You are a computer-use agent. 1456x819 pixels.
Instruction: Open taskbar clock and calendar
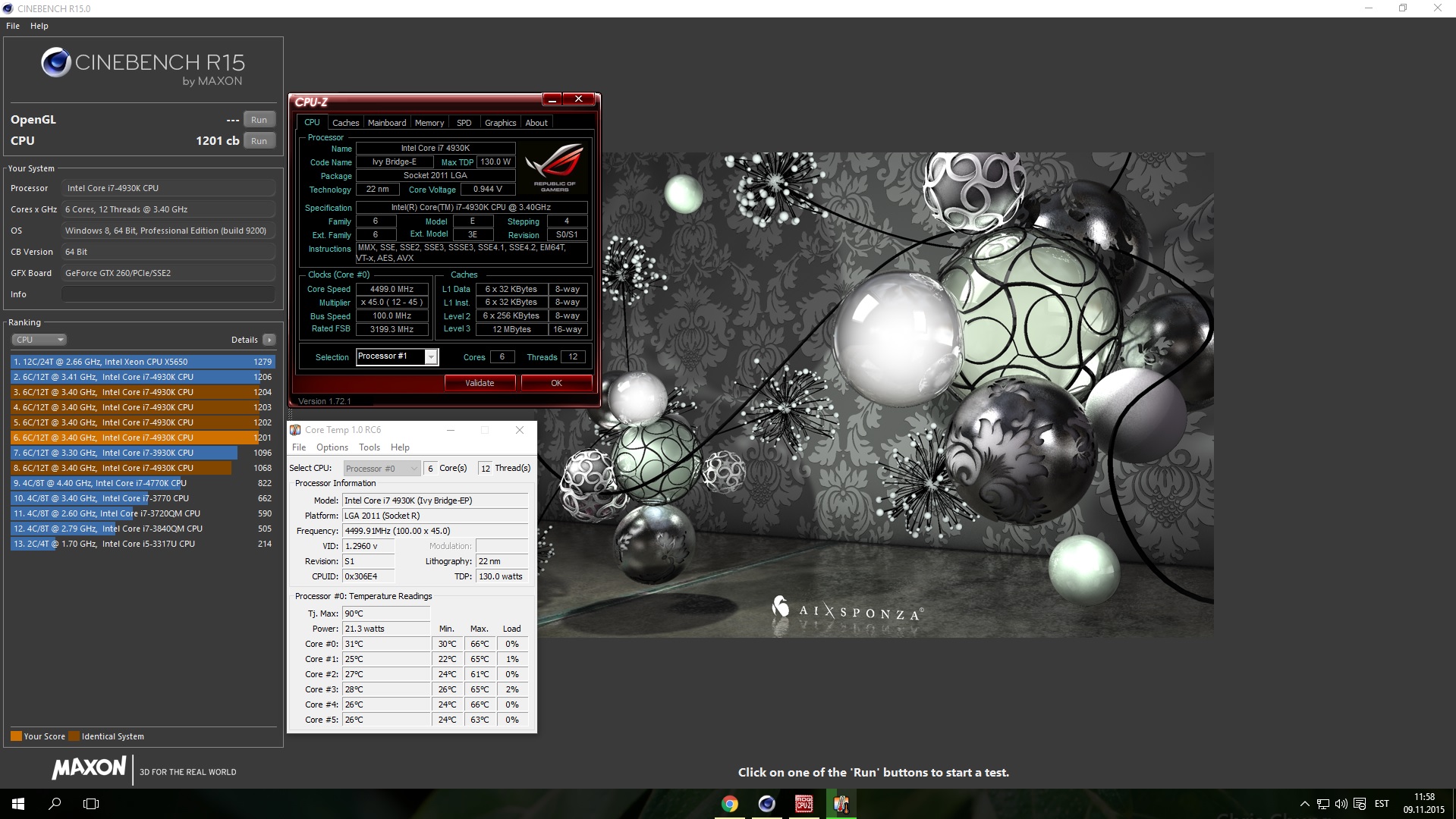click(1424, 804)
